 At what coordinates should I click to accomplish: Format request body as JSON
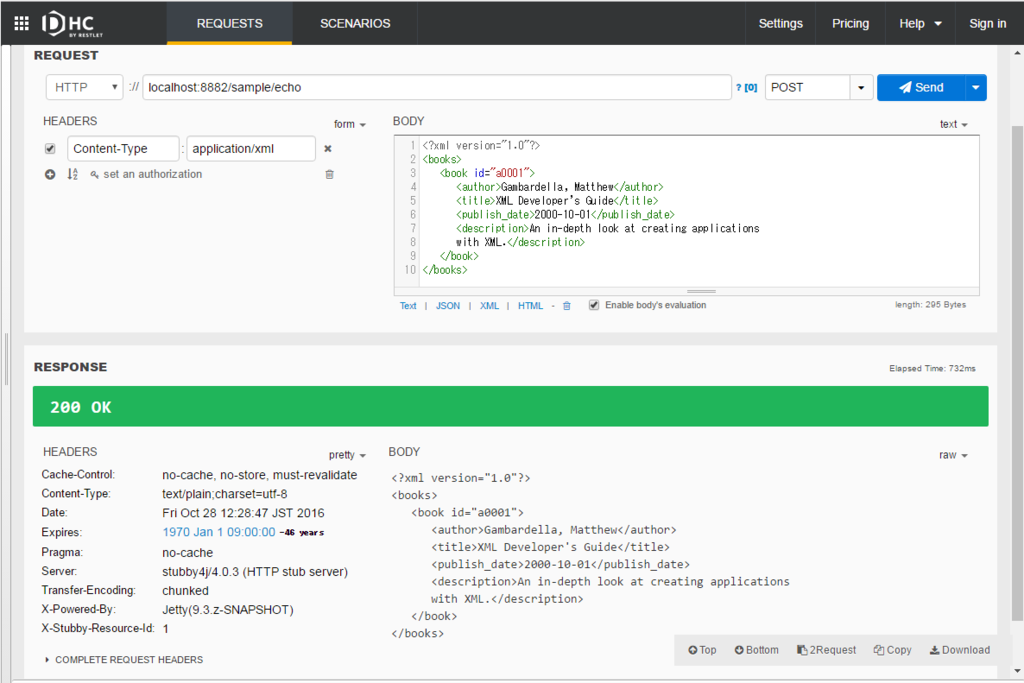point(448,306)
